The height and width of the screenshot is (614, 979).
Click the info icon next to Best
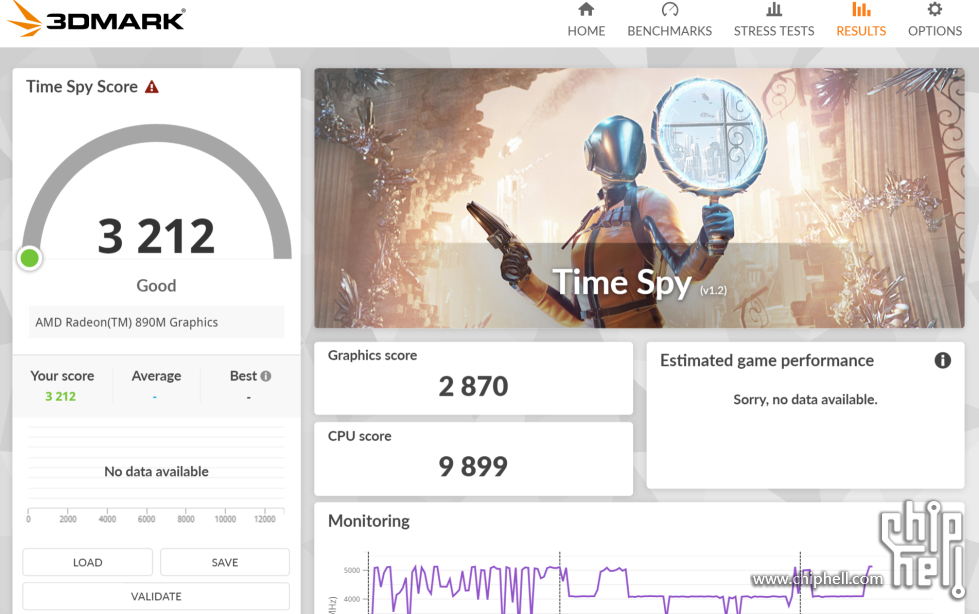[266, 376]
